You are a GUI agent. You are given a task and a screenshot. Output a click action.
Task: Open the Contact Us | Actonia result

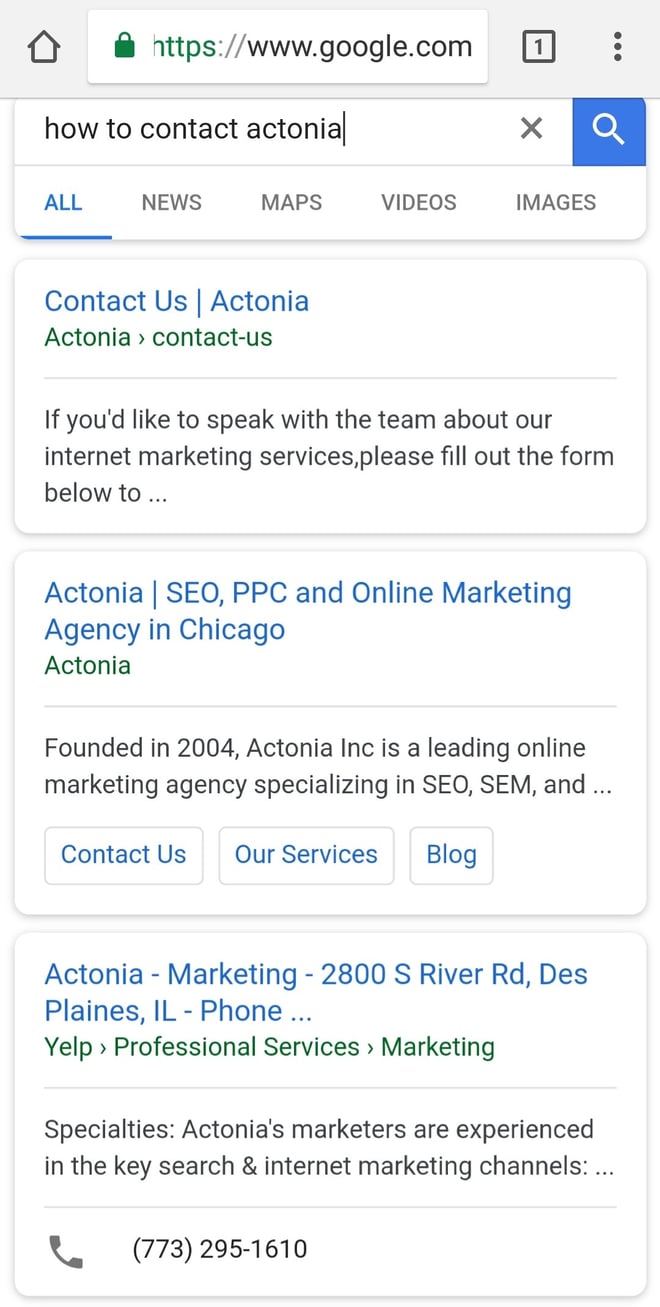coord(176,301)
